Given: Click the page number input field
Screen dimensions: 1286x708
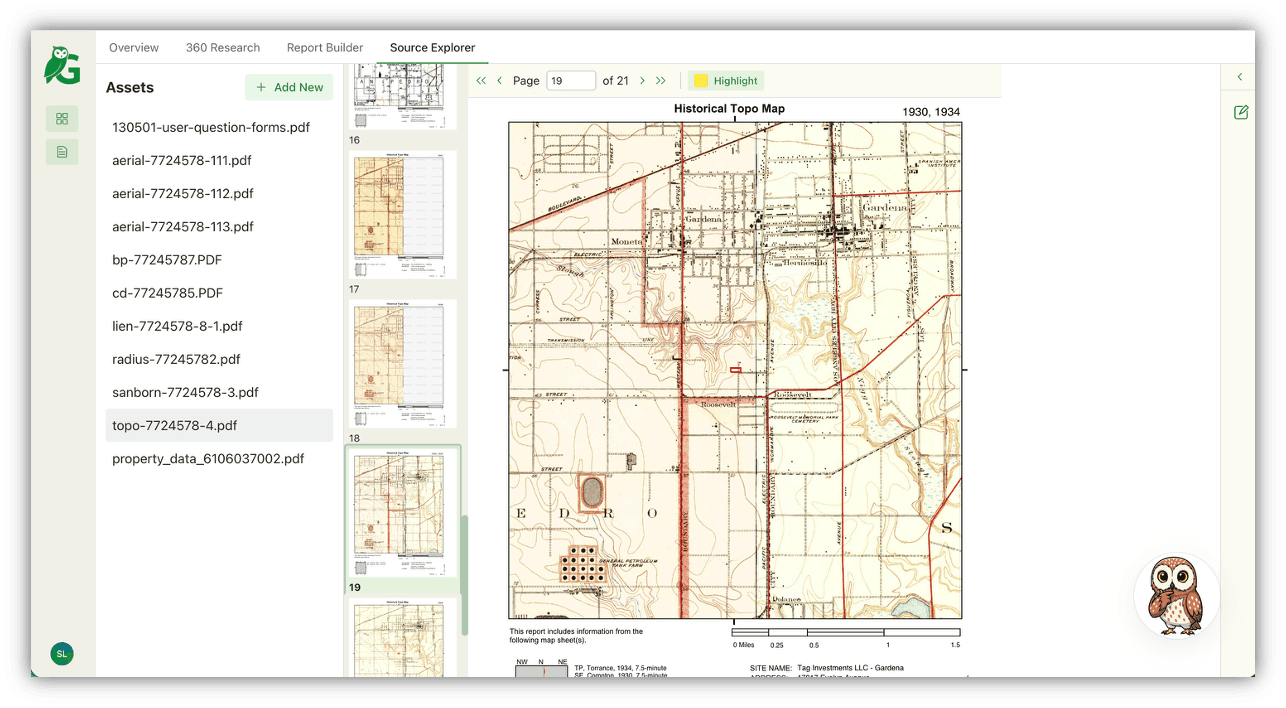Looking at the screenshot, I should click(x=571, y=81).
